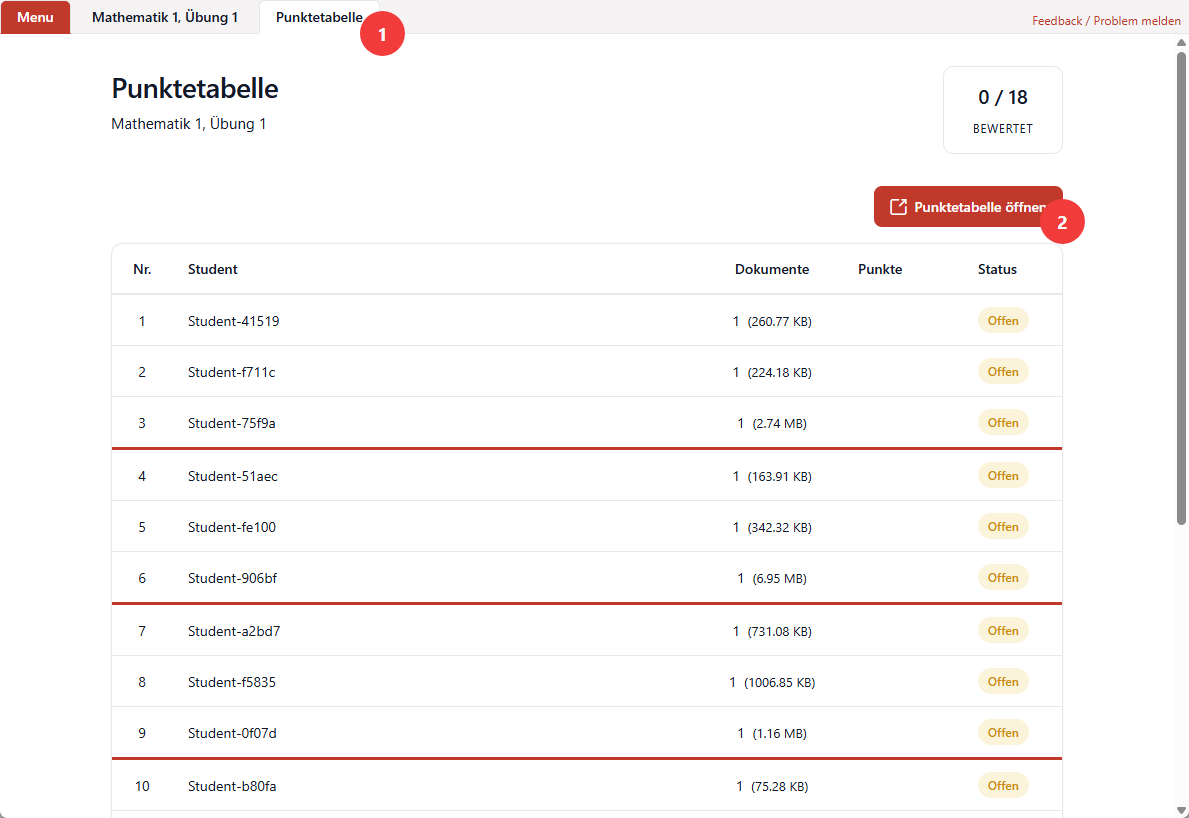Click the 0 / 18 Bewertet counter box
This screenshot has height=818, width=1189.
1002,110
